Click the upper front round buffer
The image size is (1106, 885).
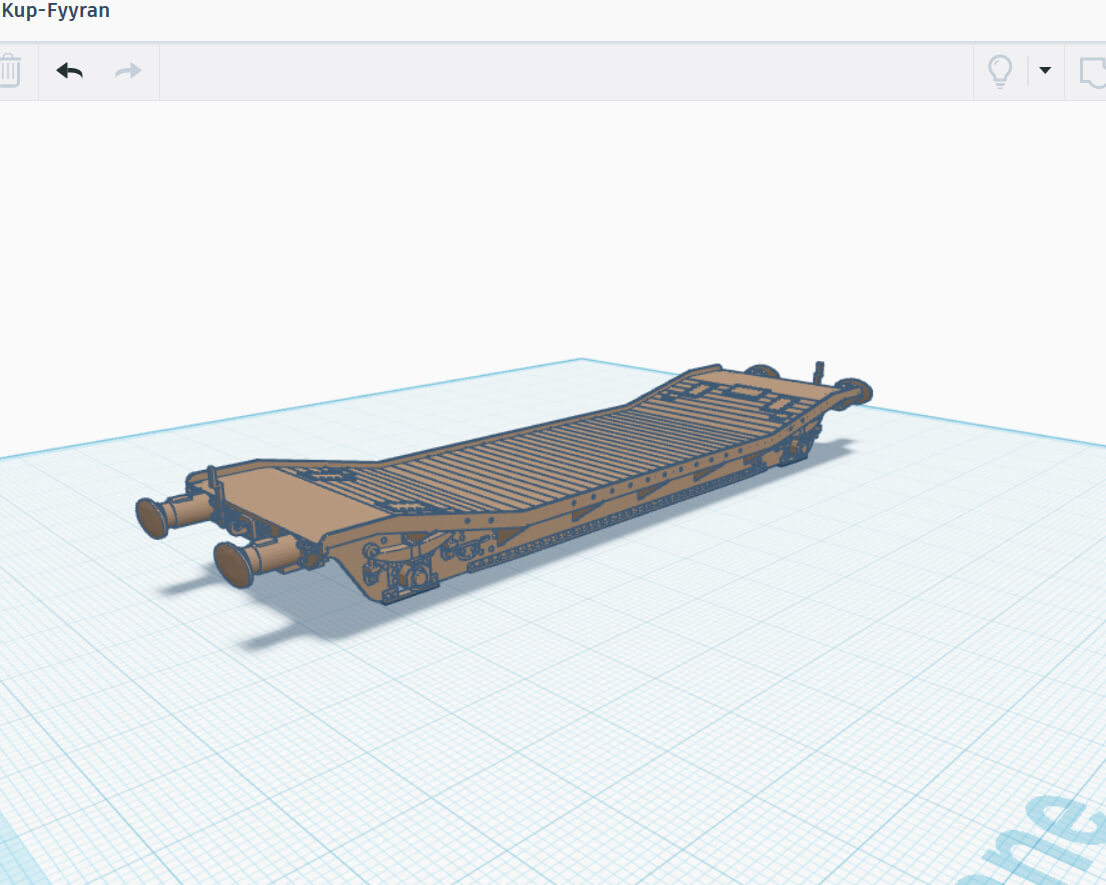pos(155,515)
